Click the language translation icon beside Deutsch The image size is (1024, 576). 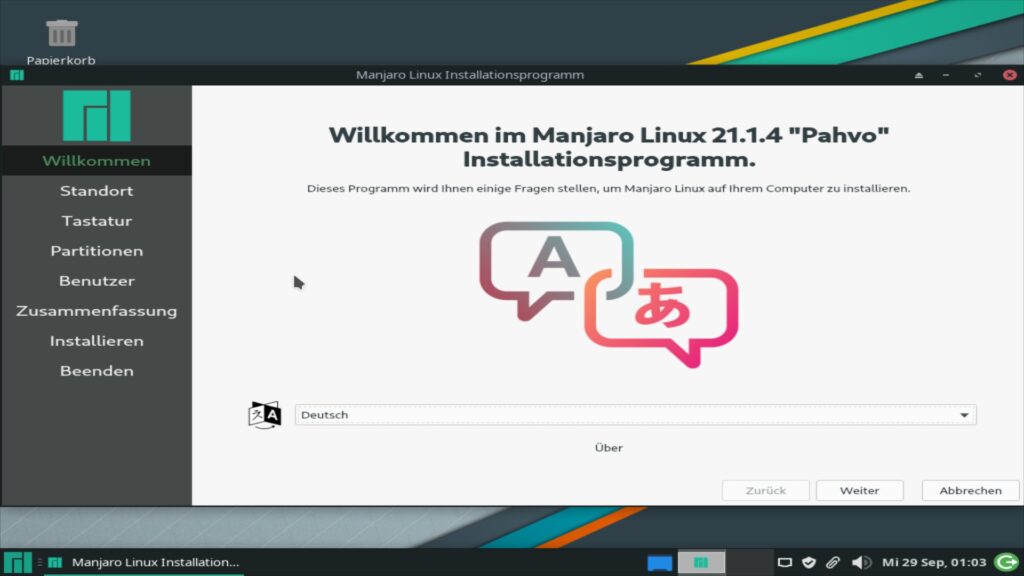click(264, 415)
